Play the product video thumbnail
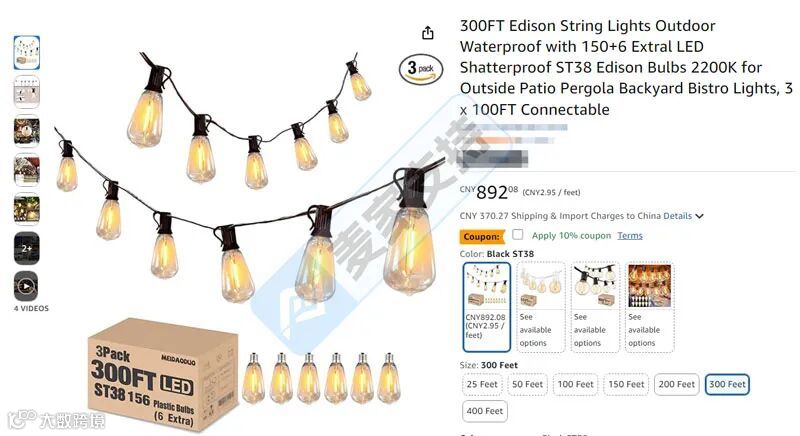 coord(27,287)
